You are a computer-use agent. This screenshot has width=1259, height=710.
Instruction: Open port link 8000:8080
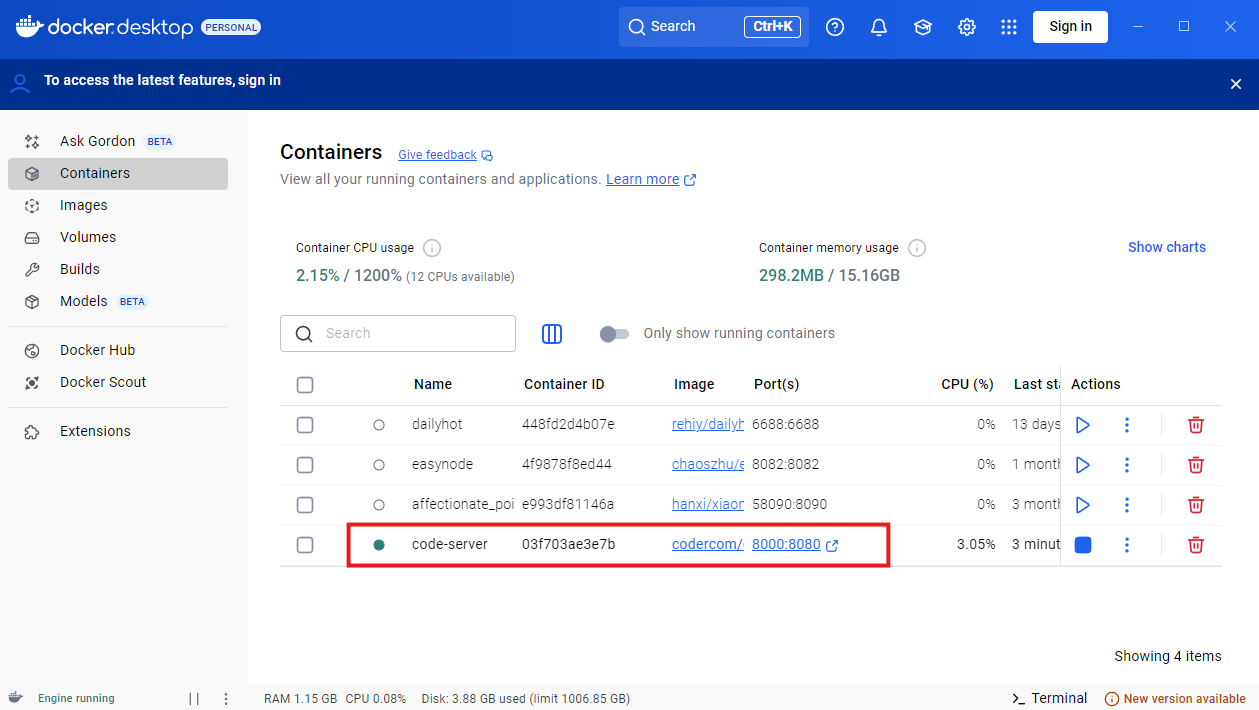(x=786, y=545)
